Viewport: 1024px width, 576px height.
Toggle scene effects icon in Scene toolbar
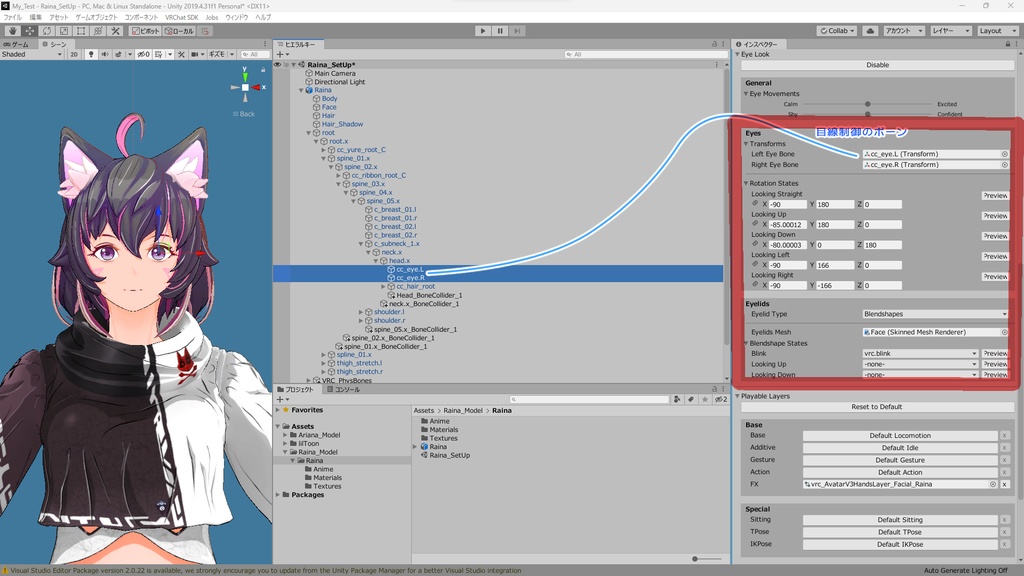pos(118,54)
